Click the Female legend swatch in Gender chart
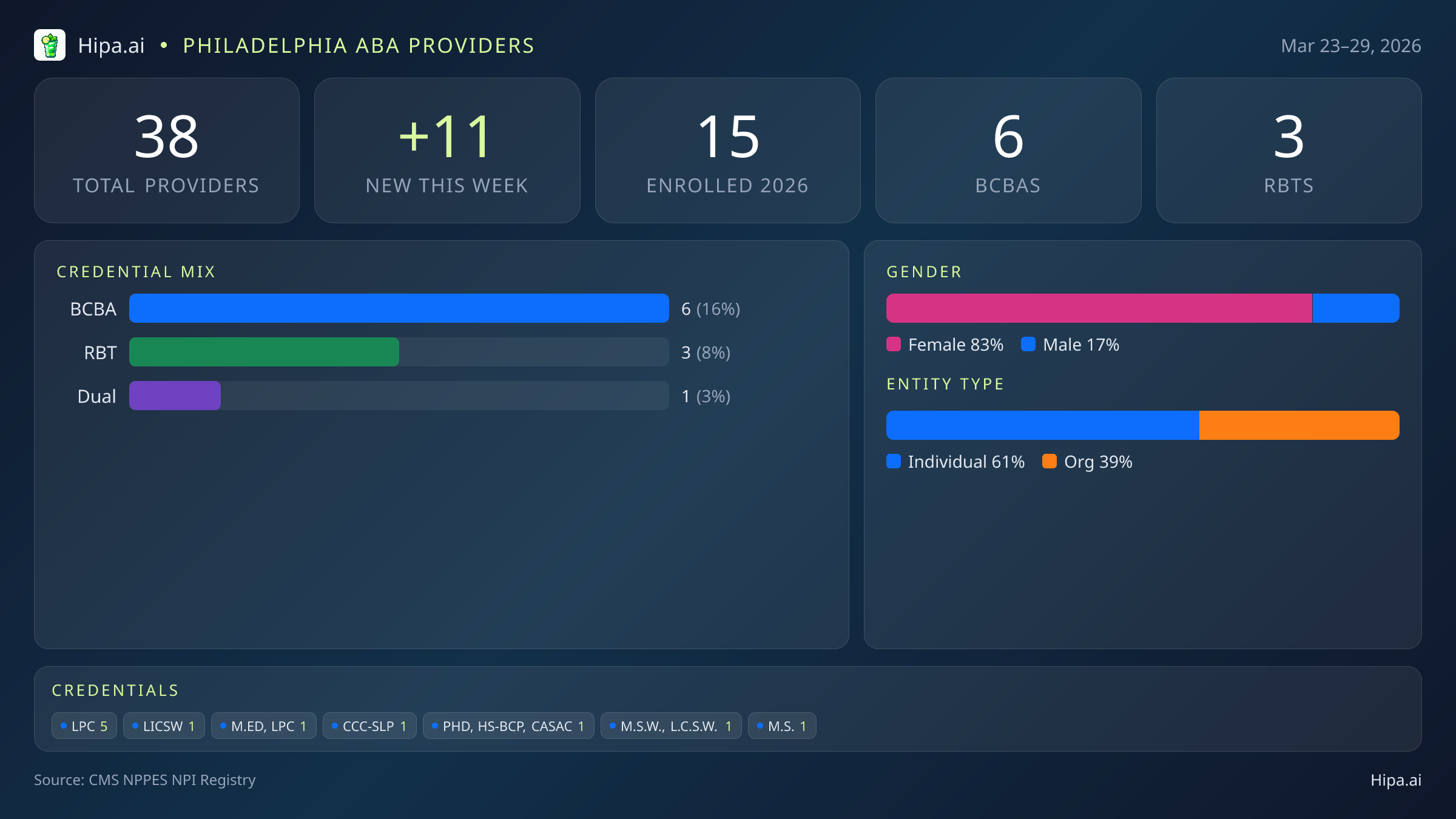The width and height of the screenshot is (1456, 819). tap(894, 345)
